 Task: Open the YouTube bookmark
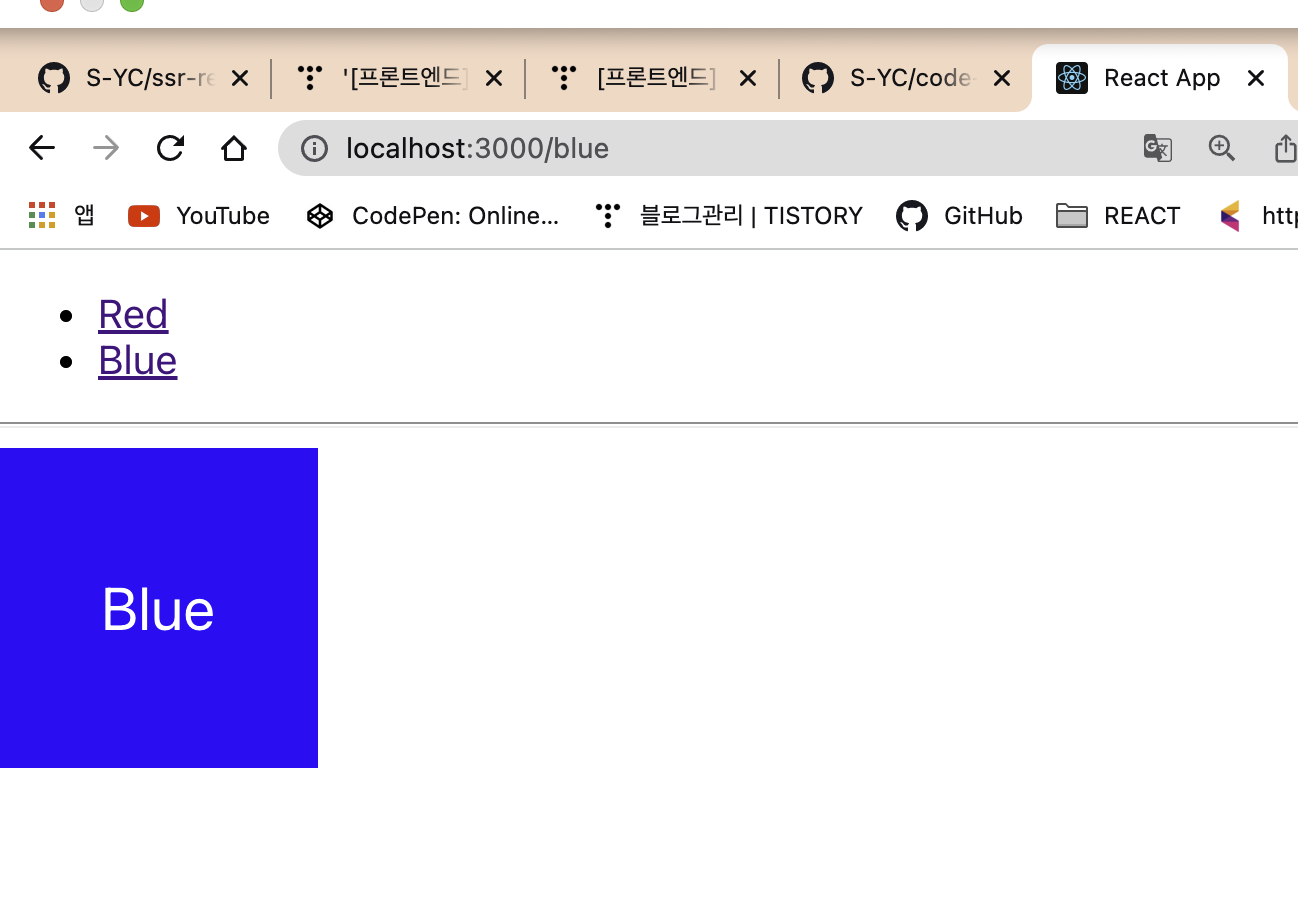tap(199, 215)
